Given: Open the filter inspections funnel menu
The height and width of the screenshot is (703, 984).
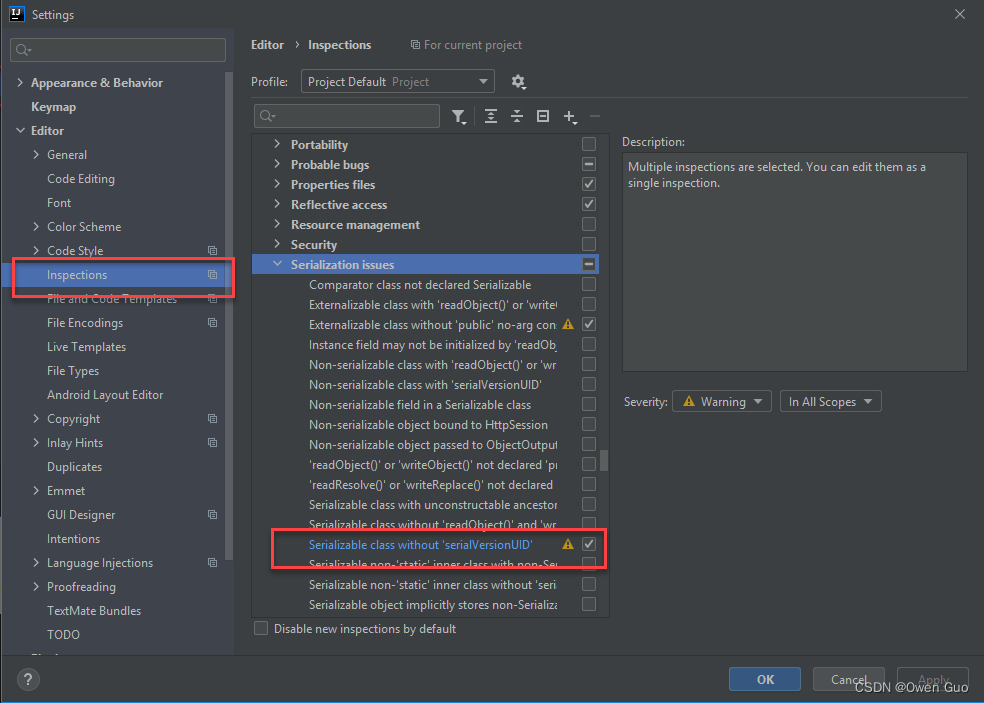Looking at the screenshot, I should [x=459, y=117].
